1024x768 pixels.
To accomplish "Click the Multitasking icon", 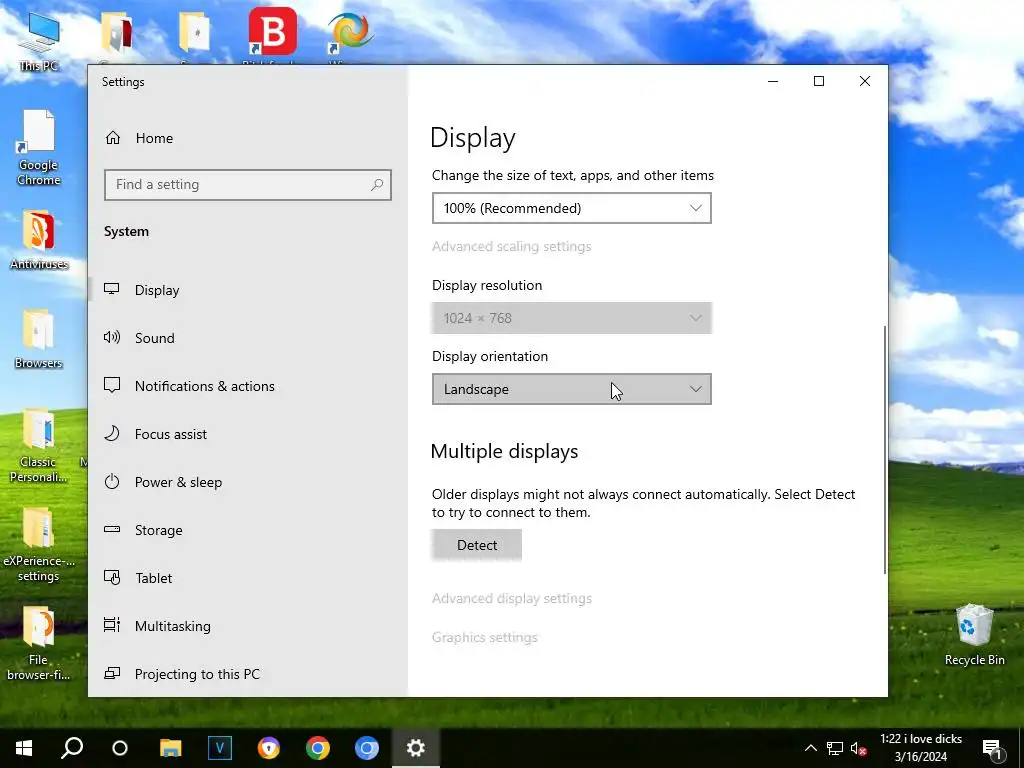I will [x=112, y=625].
